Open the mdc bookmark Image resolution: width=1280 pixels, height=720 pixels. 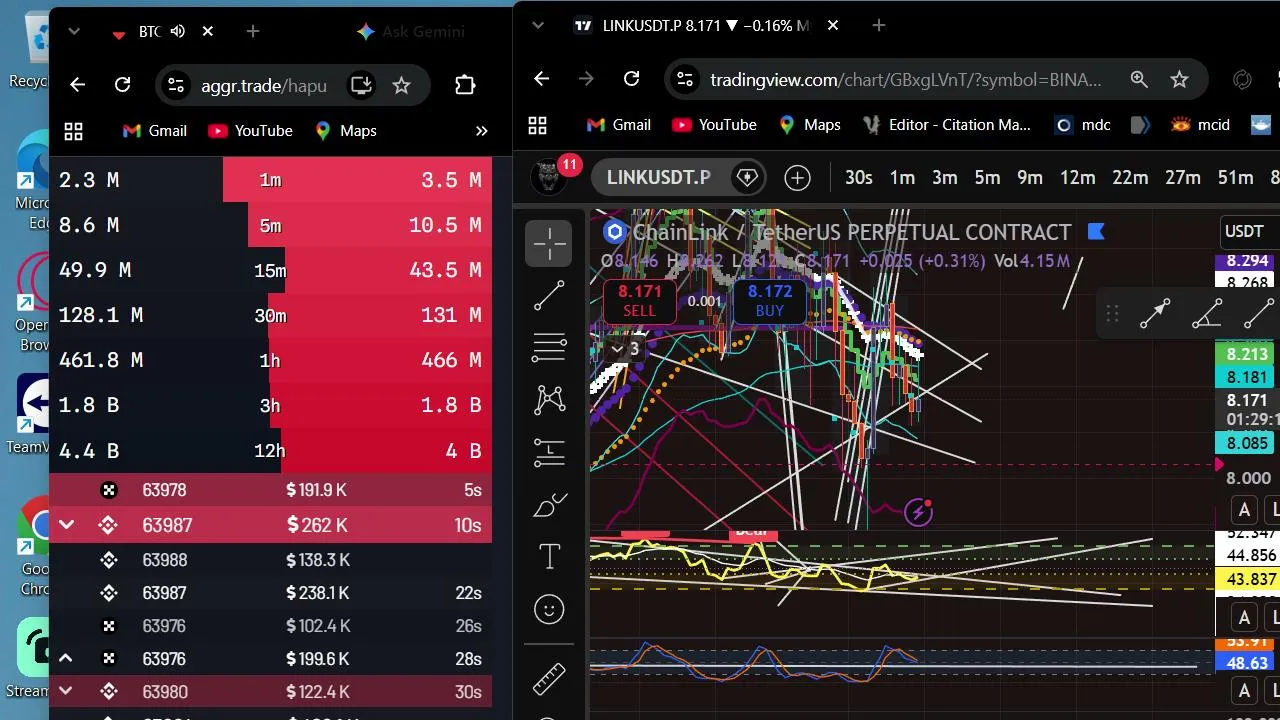tap(1083, 125)
